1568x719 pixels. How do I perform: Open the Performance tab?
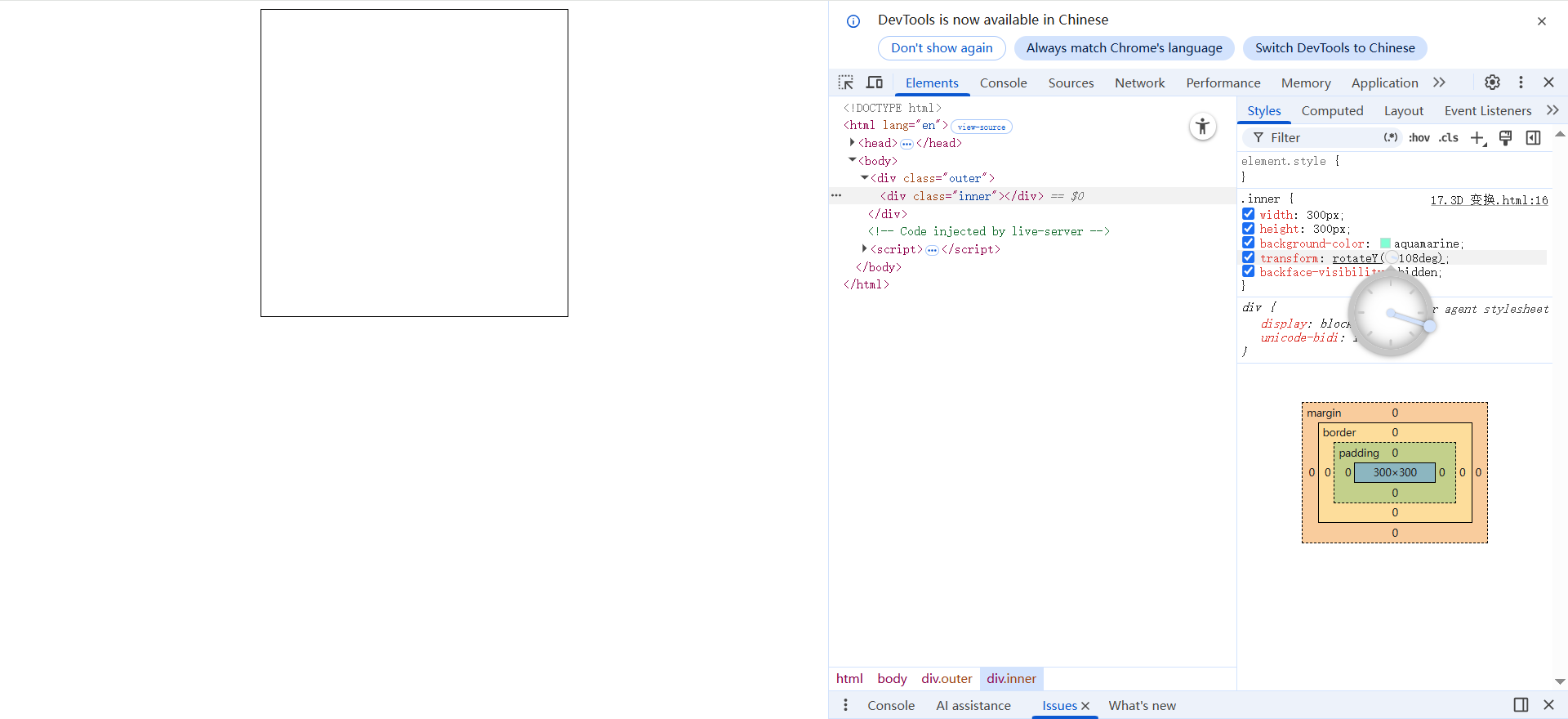[x=1223, y=83]
